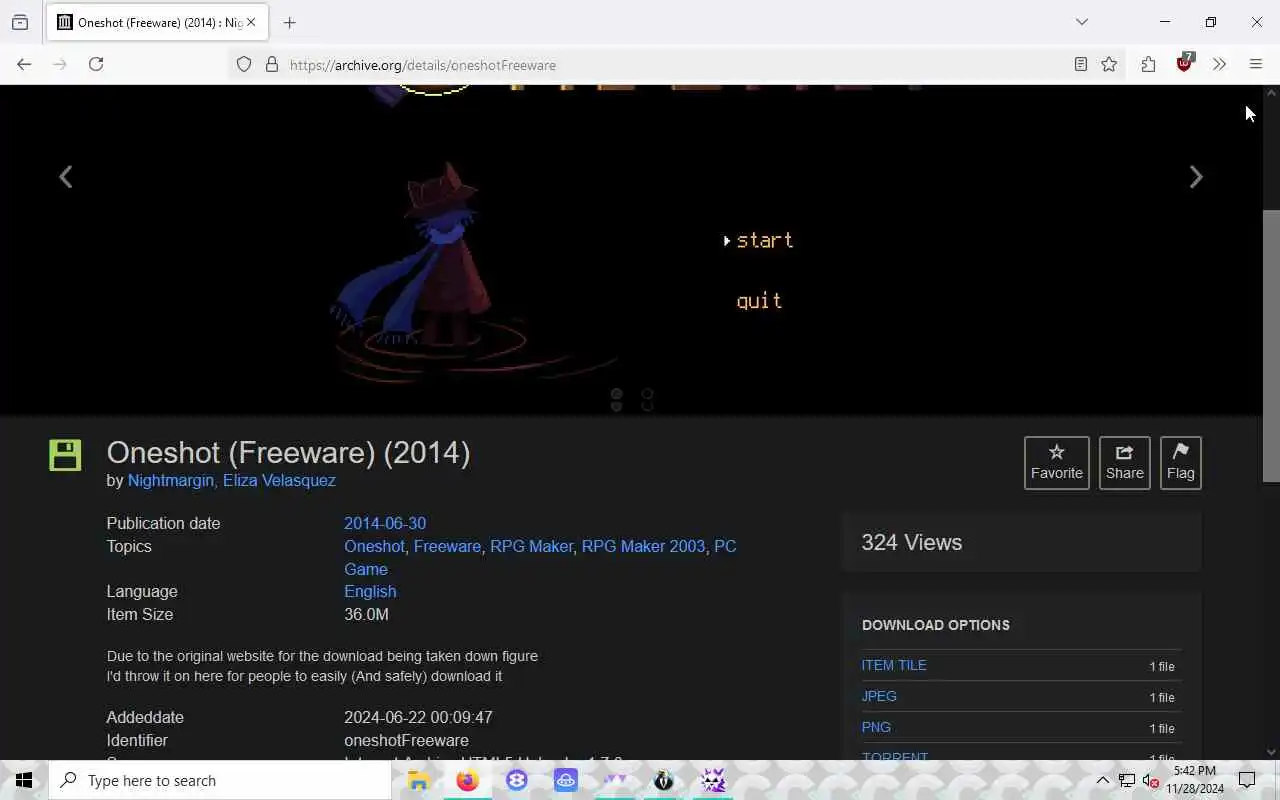Show hidden system tray icons

click(x=1103, y=780)
